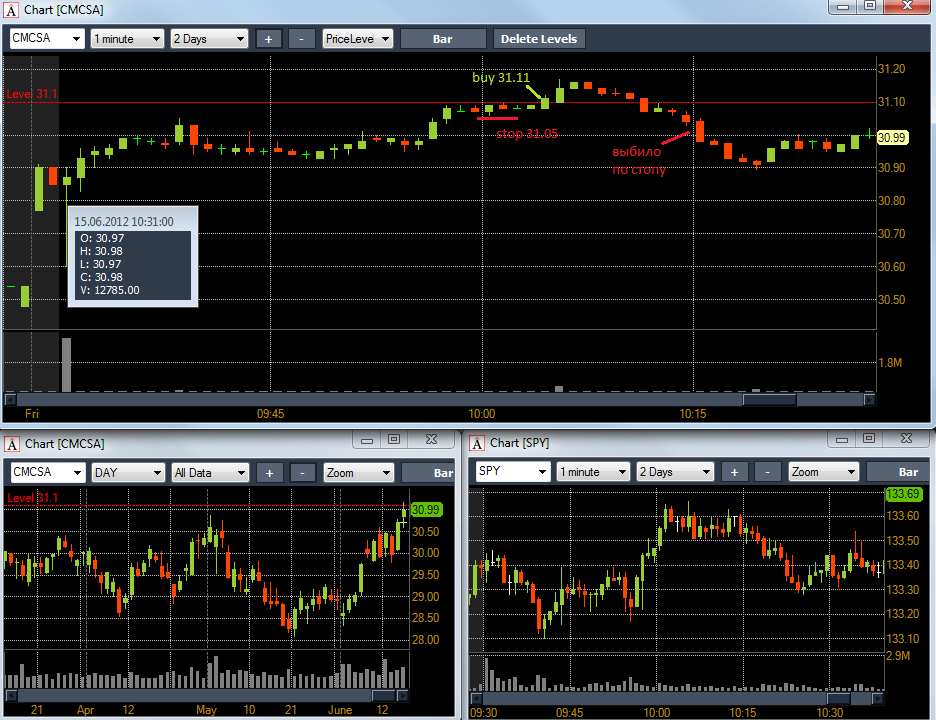Click the 'buy 31.11' annotation on the chart
This screenshot has width=936, height=720.
pos(501,78)
